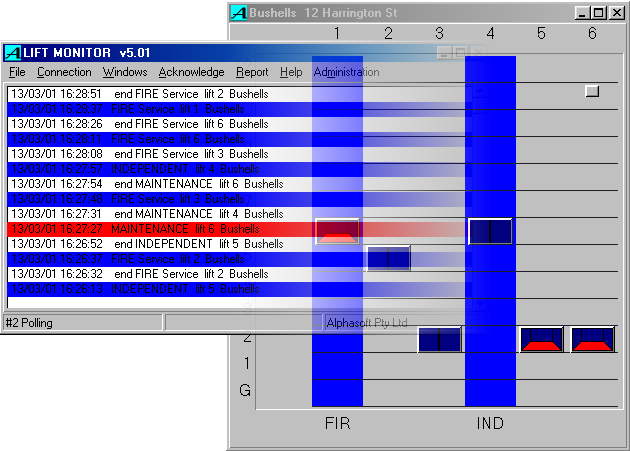
Task: Click lift 2 car in its shaft
Action: click(388, 258)
